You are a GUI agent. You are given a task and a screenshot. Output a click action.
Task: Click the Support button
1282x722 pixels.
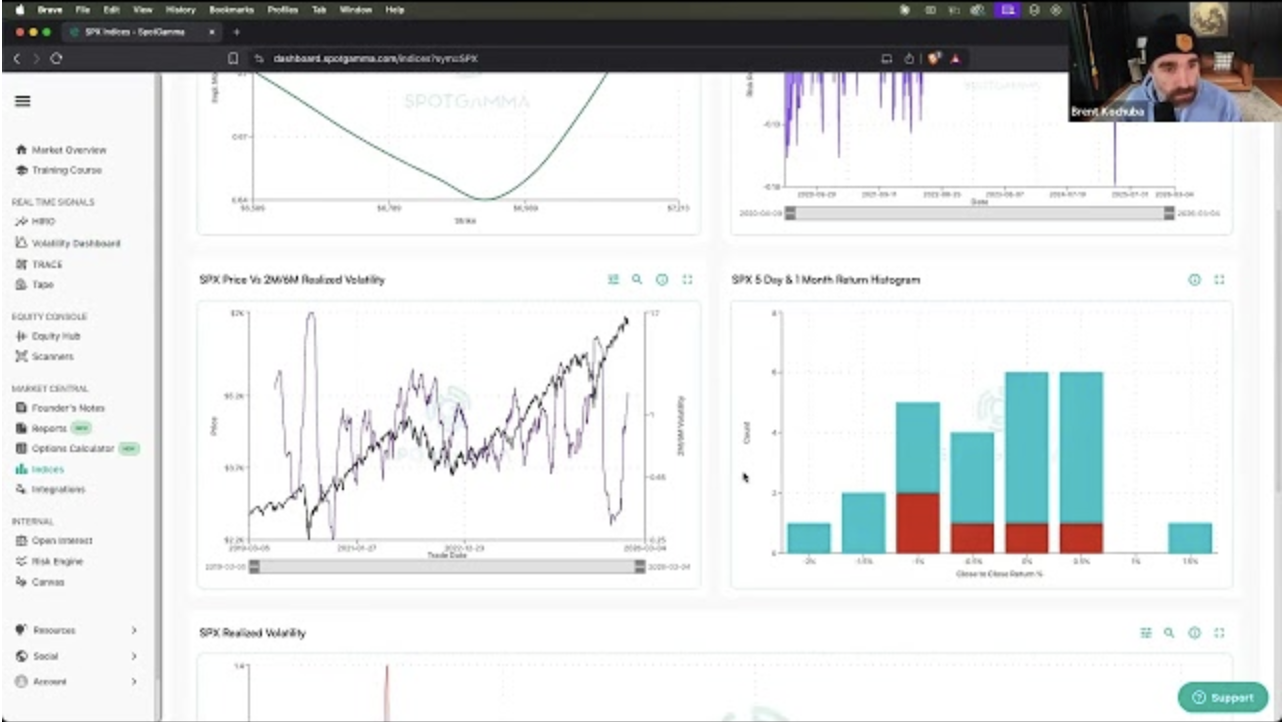1222,697
